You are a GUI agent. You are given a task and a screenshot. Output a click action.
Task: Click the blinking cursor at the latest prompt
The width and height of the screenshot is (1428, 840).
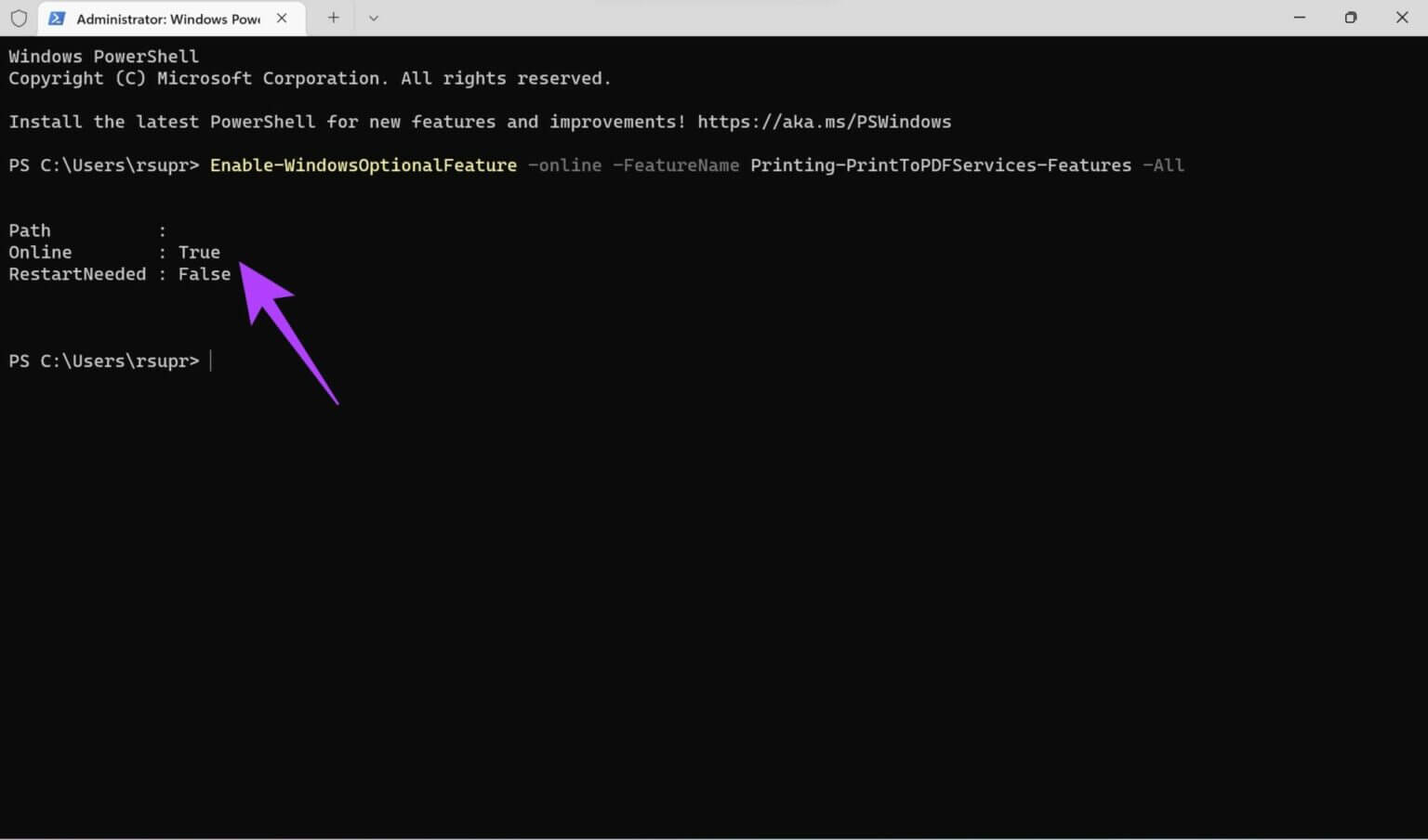click(x=211, y=361)
